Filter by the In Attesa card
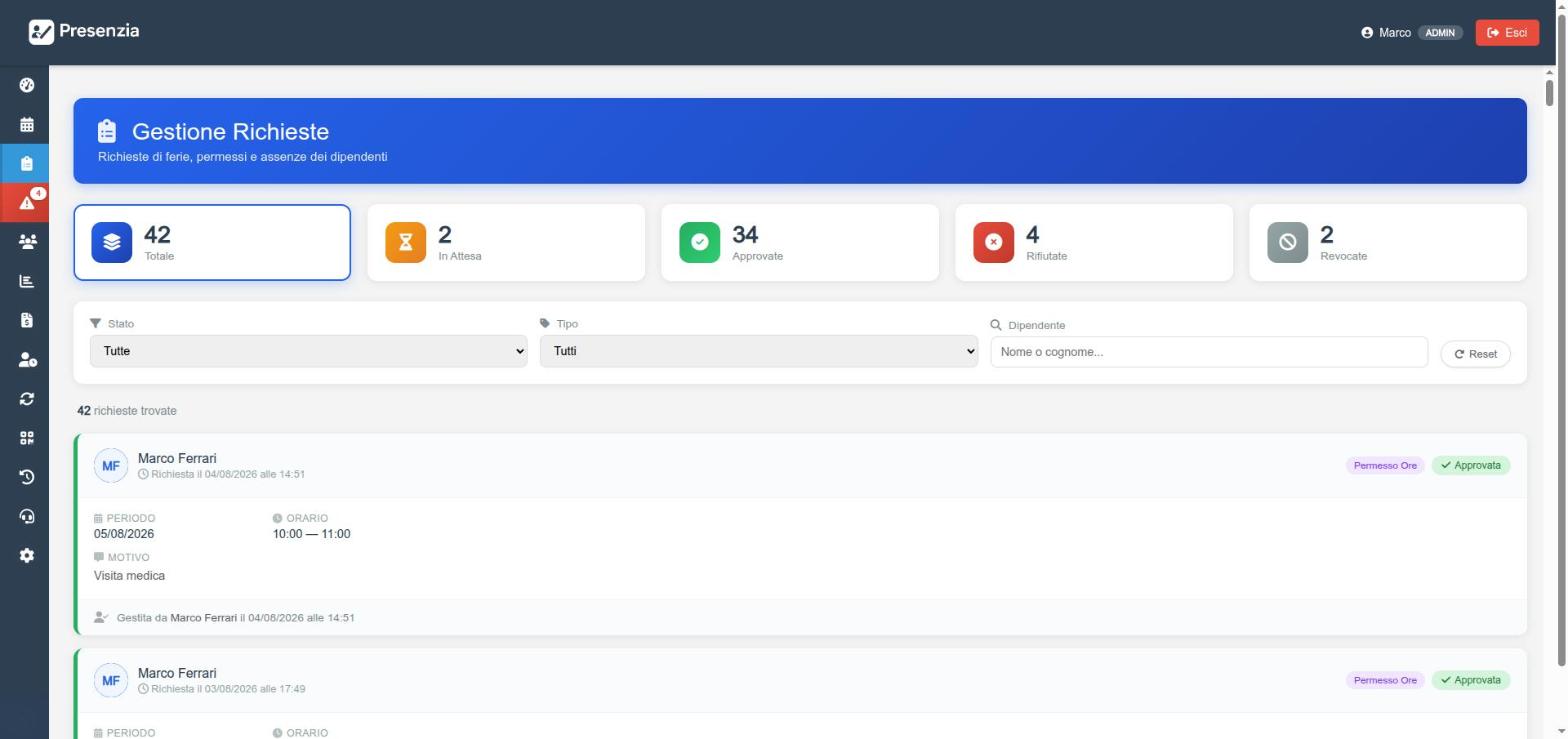This screenshot has height=739, width=1568. coord(506,242)
